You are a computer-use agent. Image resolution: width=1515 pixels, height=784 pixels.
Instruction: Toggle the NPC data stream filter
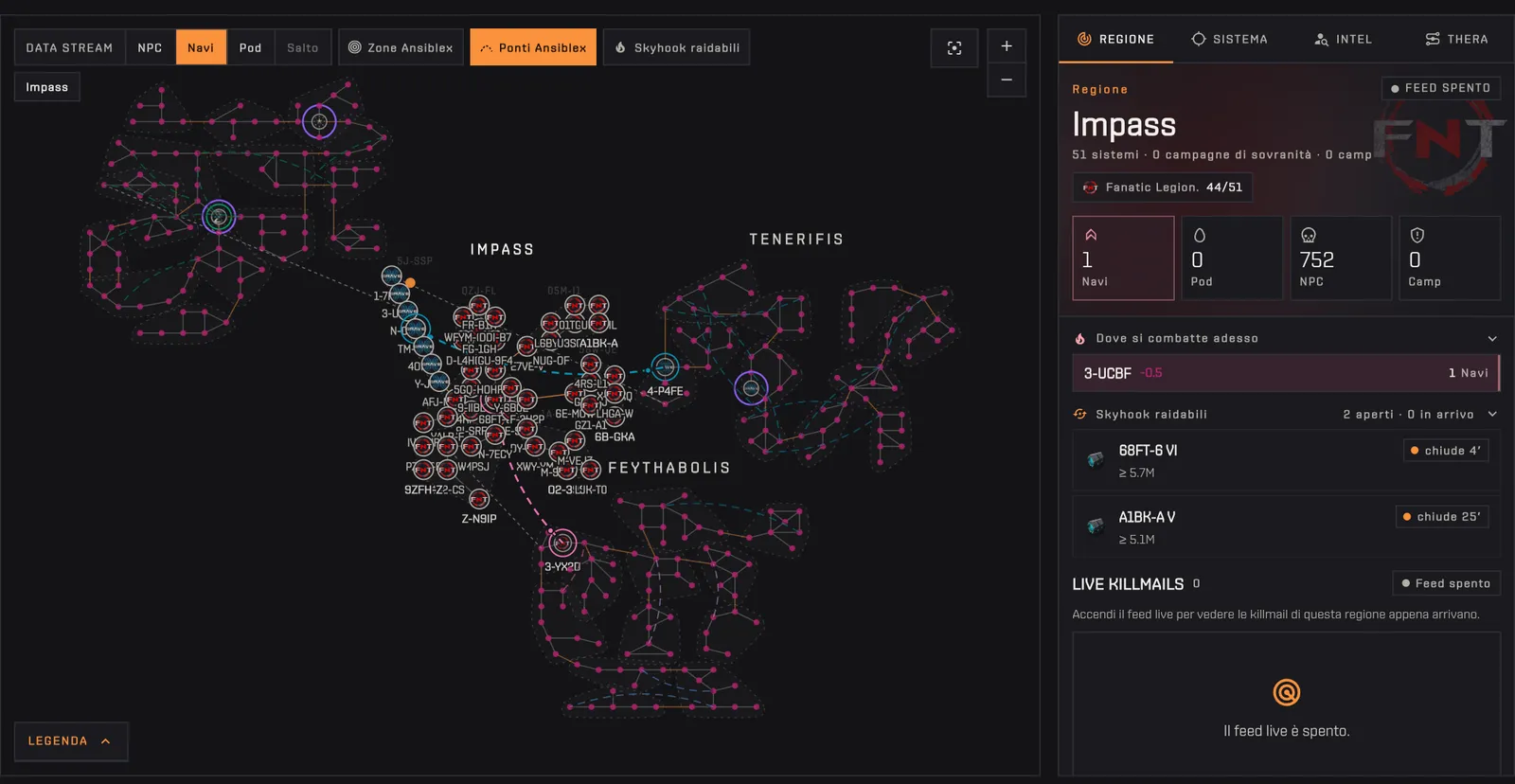pyautogui.click(x=150, y=47)
